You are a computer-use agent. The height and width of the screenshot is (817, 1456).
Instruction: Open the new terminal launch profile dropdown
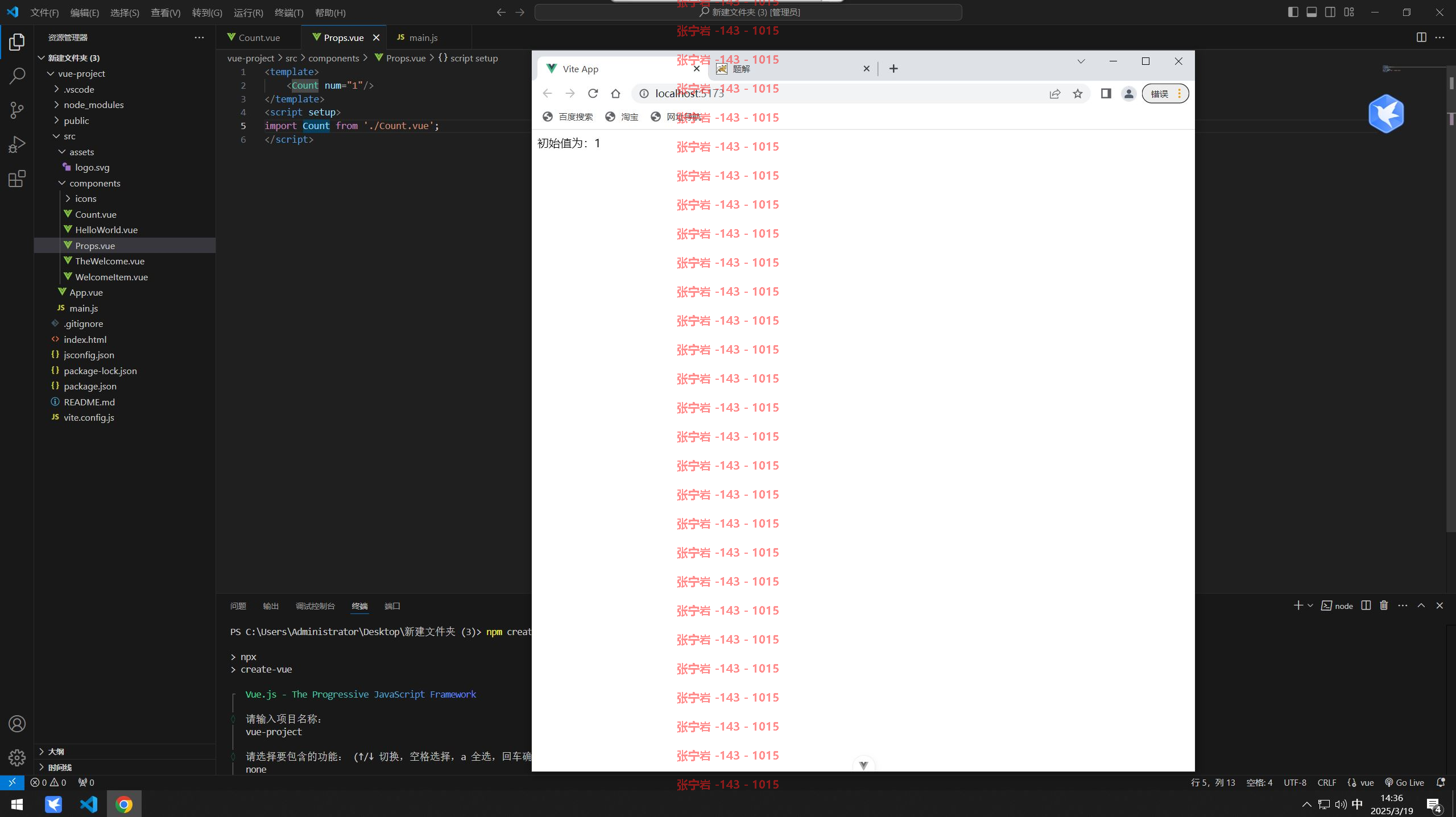point(1310,606)
